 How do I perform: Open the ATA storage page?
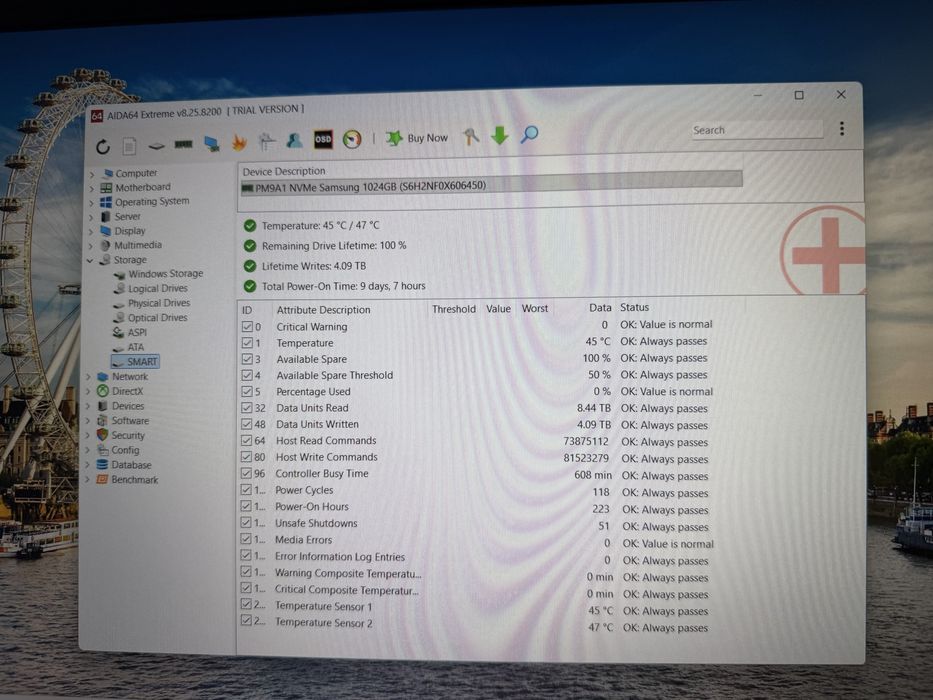[x=135, y=347]
